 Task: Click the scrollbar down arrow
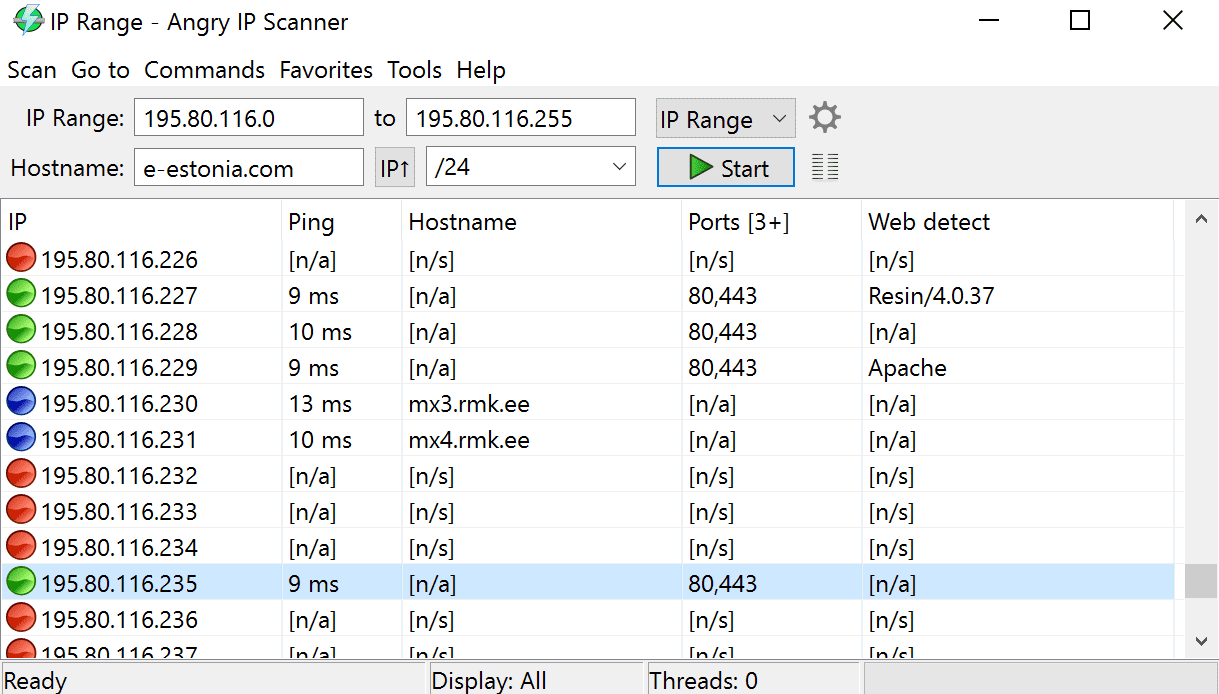tap(1201, 641)
